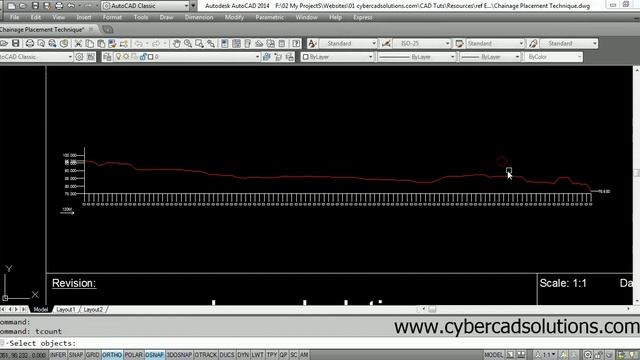Click the Layer Previous icon
640x360 pixels.
pos(278,57)
